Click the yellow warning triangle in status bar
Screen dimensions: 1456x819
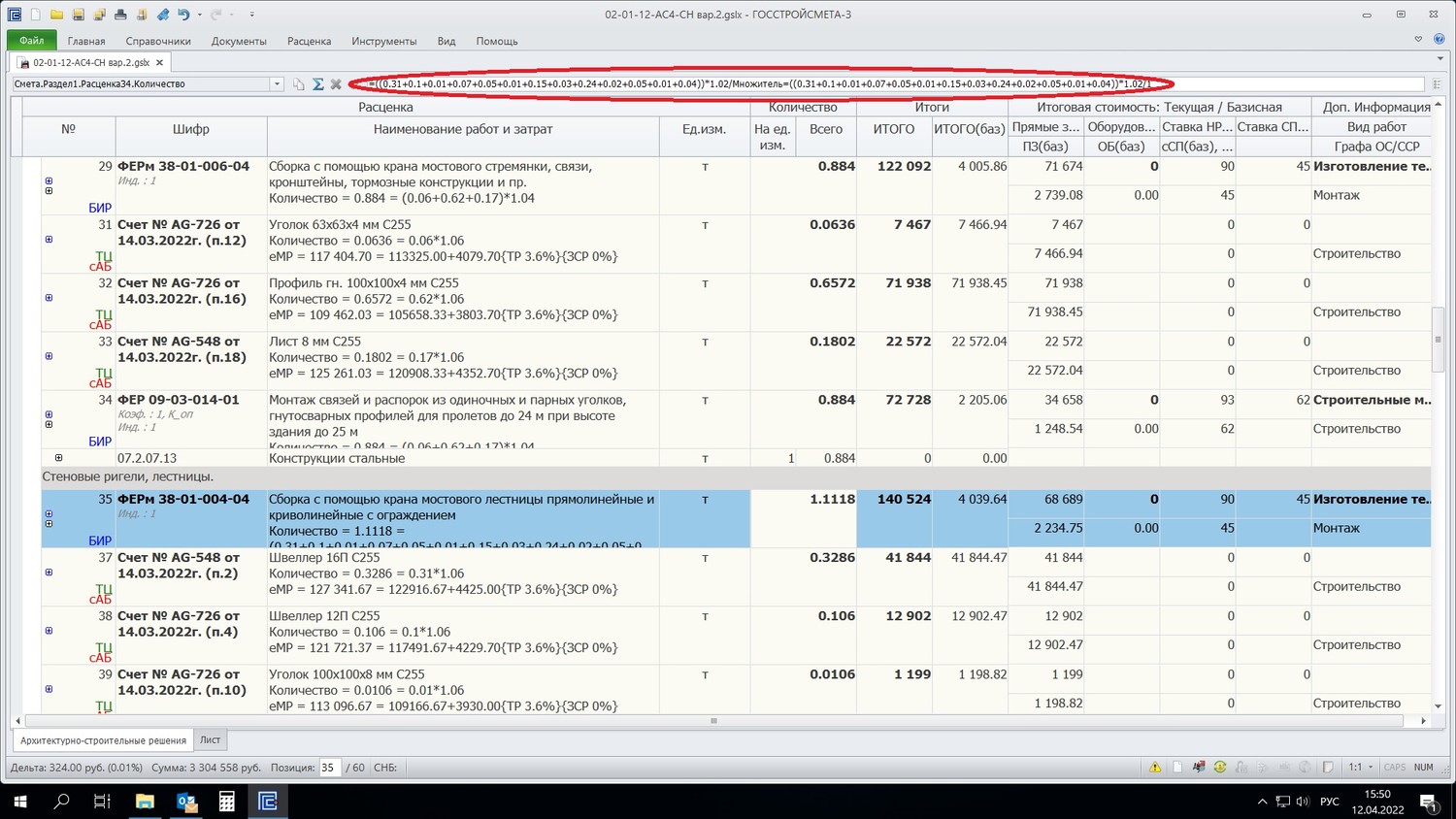pyautogui.click(x=1155, y=768)
